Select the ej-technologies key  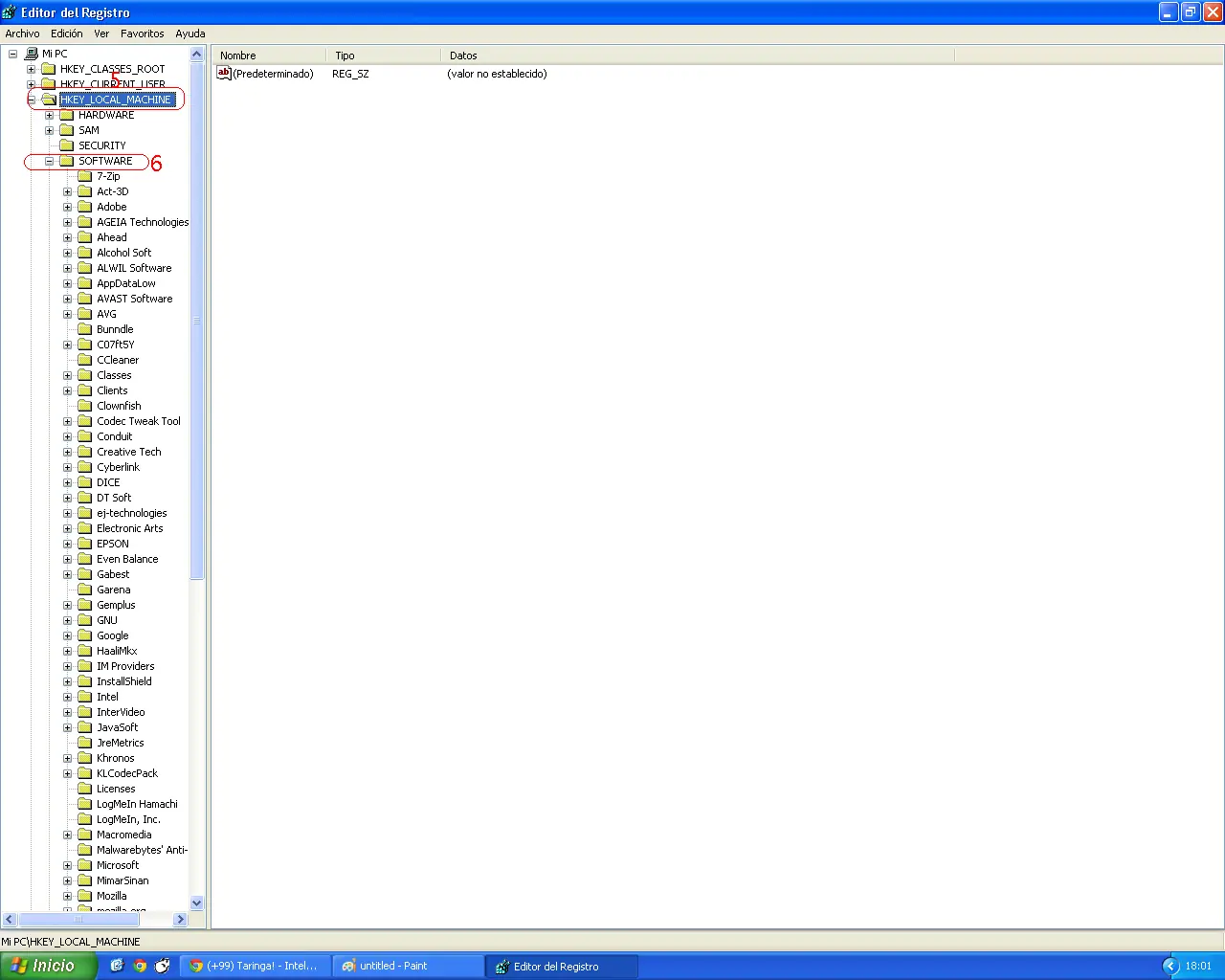pyautogui.click(x=132, y=513)
